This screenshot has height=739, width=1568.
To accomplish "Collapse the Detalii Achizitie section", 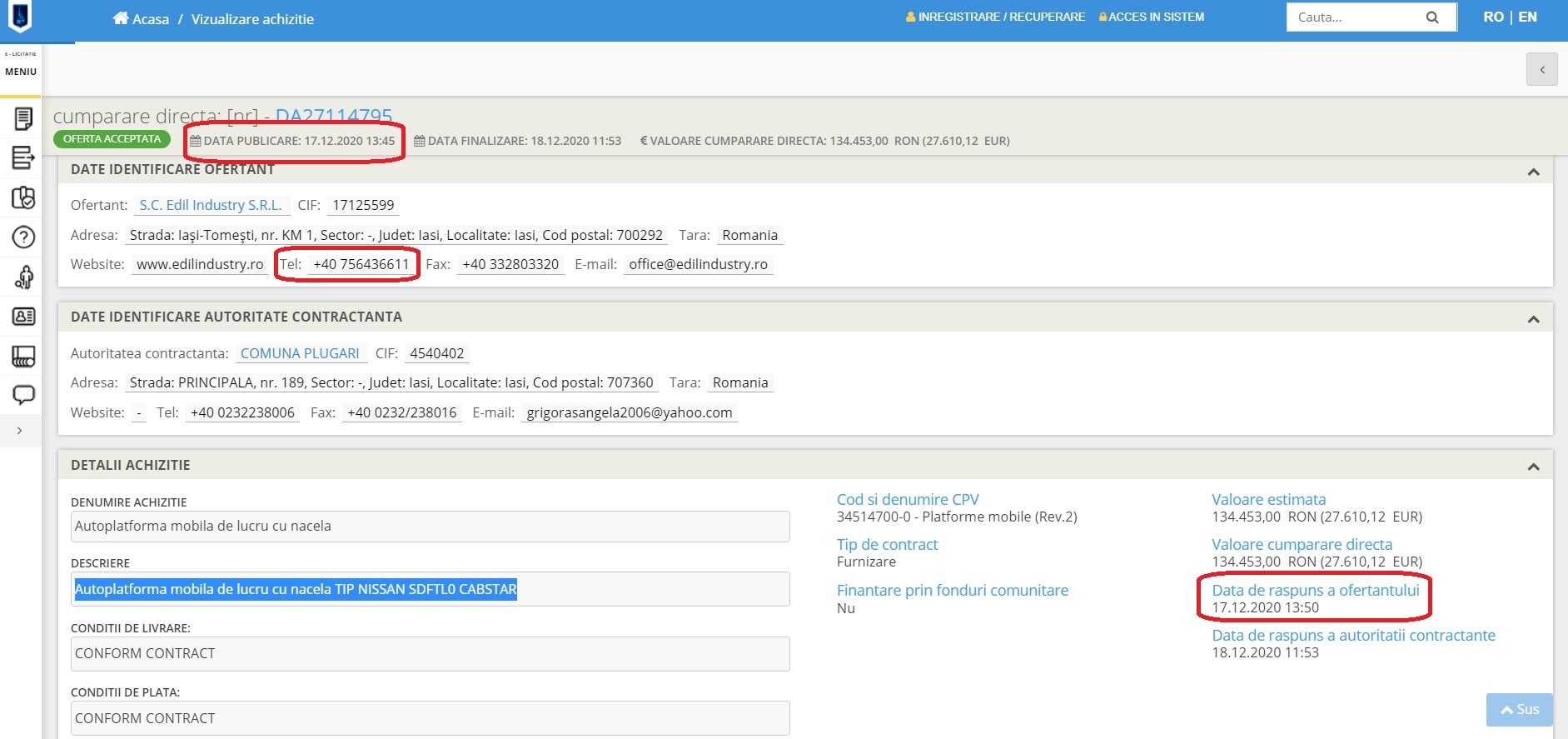I will (1533, 467).
